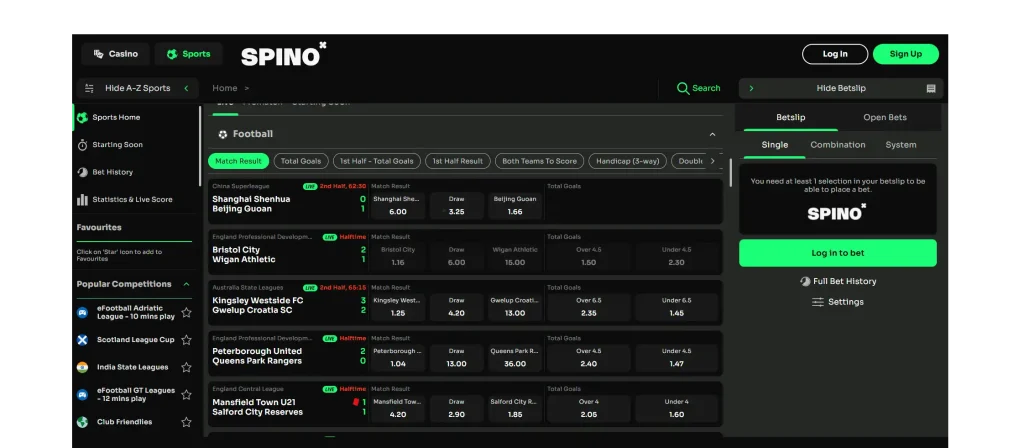1024x448 pixels.
Task: Open betslip Settings
Action: 838,302
